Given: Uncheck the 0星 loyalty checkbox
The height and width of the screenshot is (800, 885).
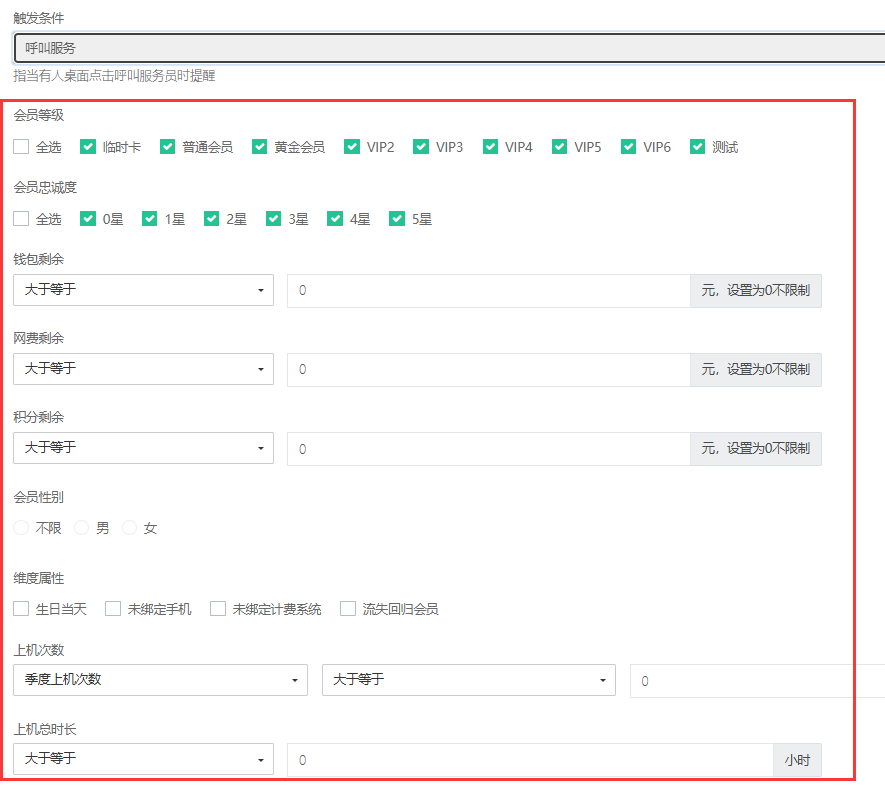Looking at the screenshot, I should pyautogui.click(x=88, y=218).
